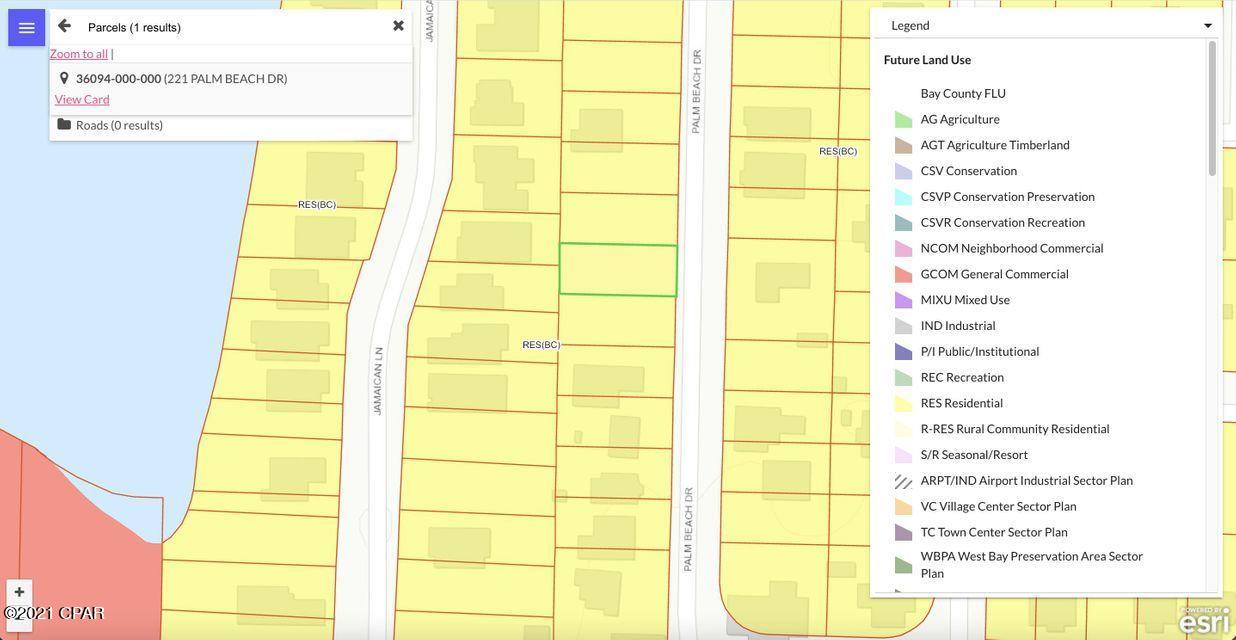Click the Zoom to all link

coord(79,54)
